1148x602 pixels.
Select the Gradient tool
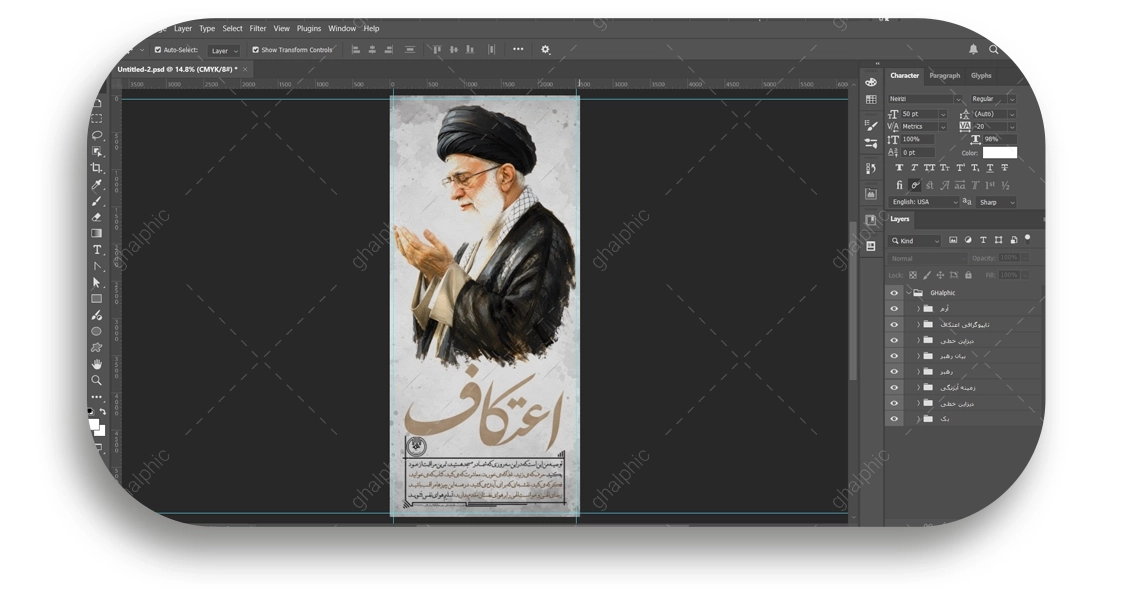97,233
